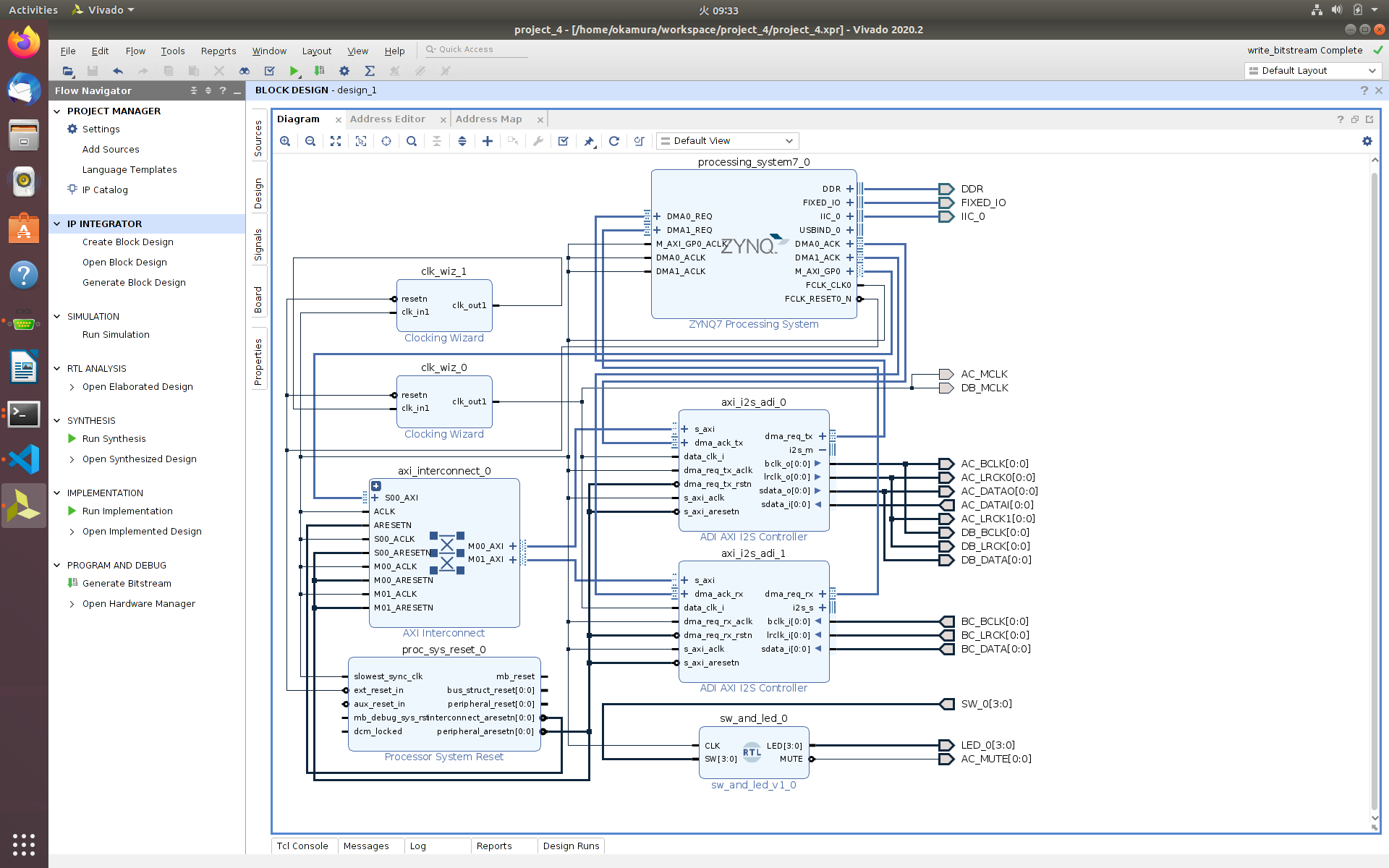
Task: Expand the DDR port on processing_system7_0
Action: (x=851, y=189)
